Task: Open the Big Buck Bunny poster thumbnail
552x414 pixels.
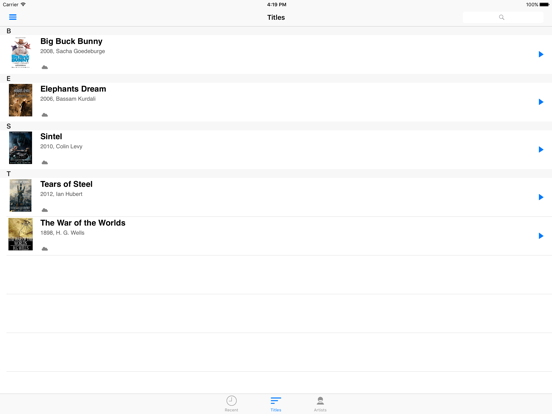Action: point(20,53)
